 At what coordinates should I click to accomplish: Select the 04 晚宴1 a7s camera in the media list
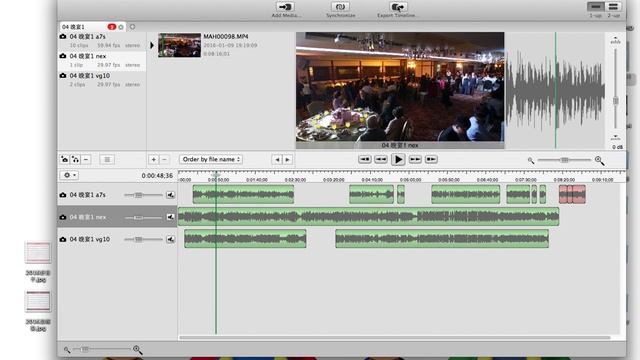102,40
